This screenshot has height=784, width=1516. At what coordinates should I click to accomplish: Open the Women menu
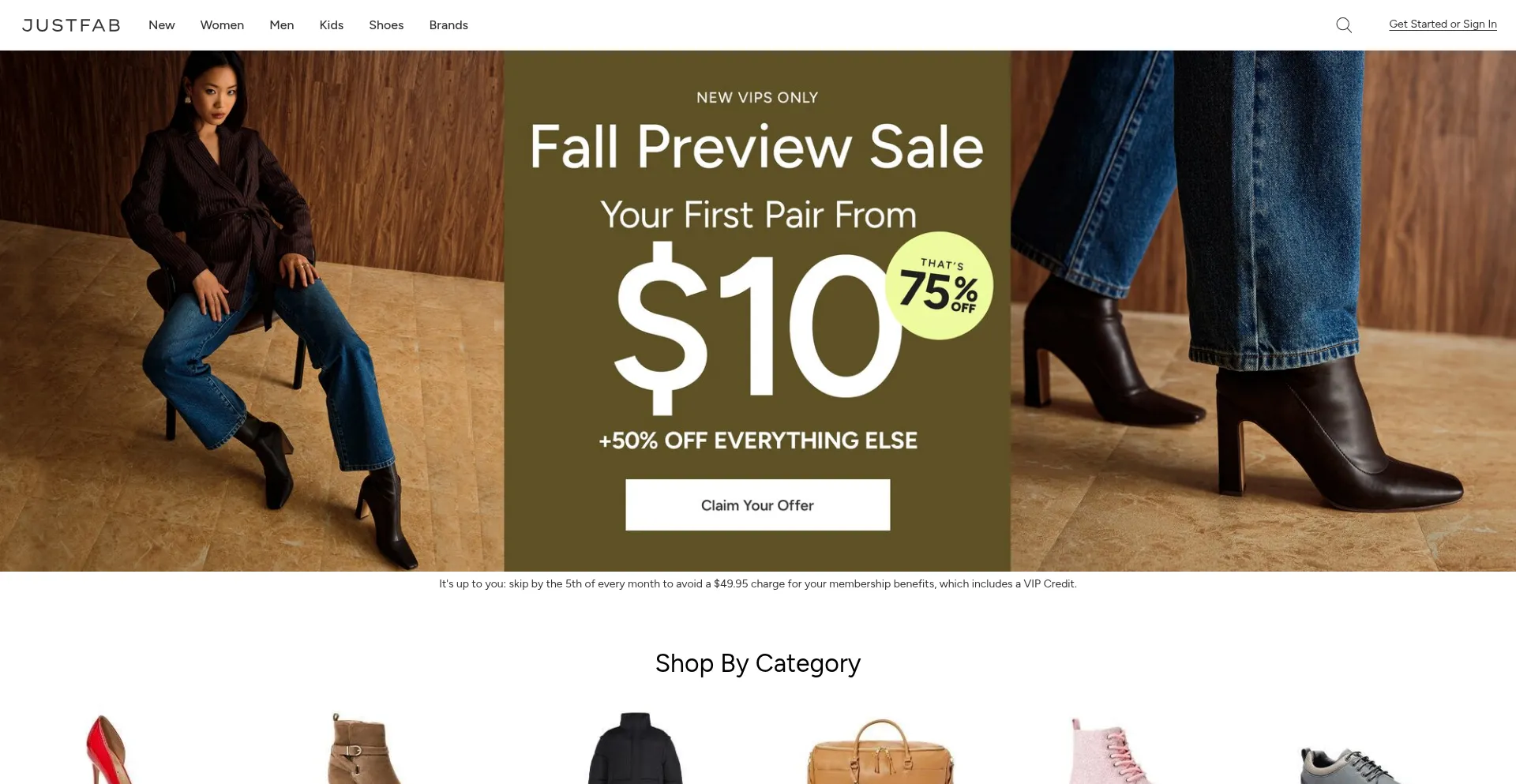222,25
